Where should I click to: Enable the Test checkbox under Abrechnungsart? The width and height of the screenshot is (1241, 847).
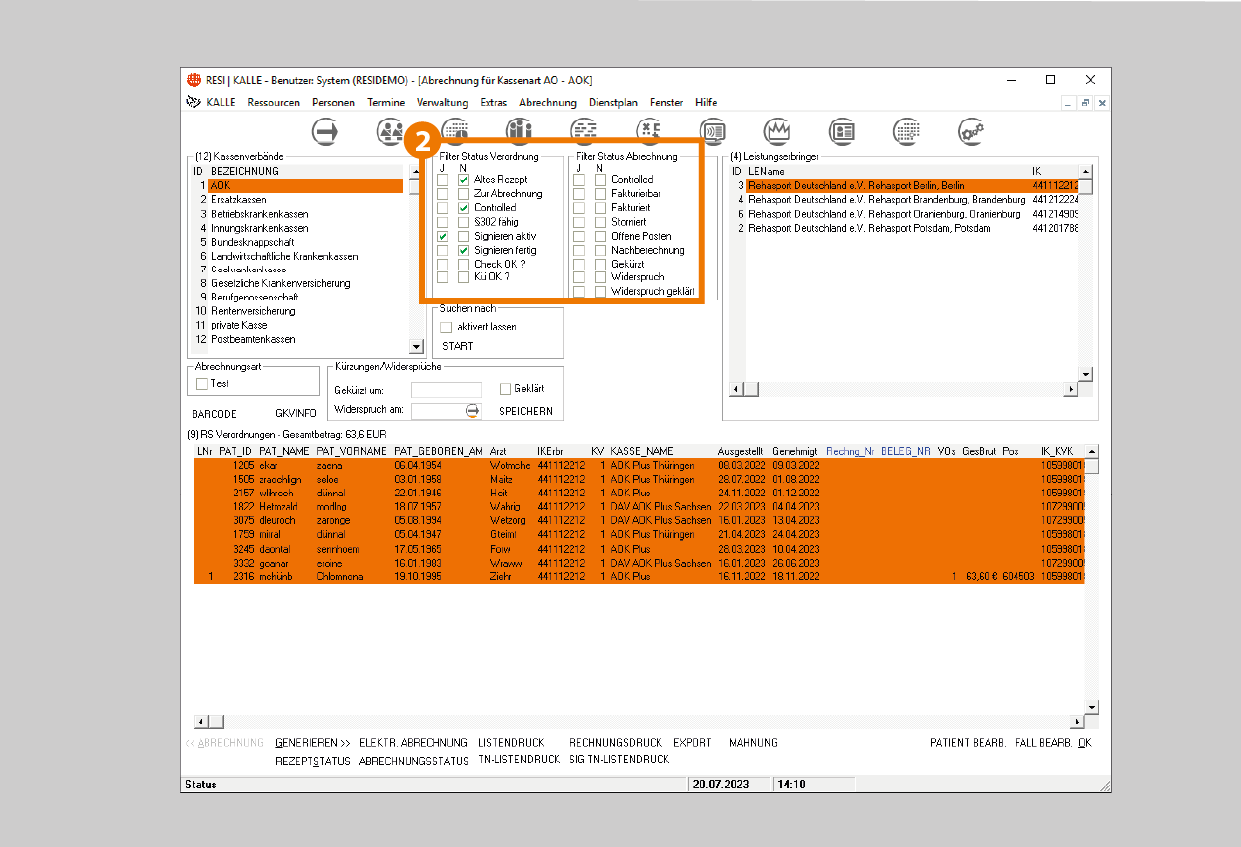click(x=202, y=384)
